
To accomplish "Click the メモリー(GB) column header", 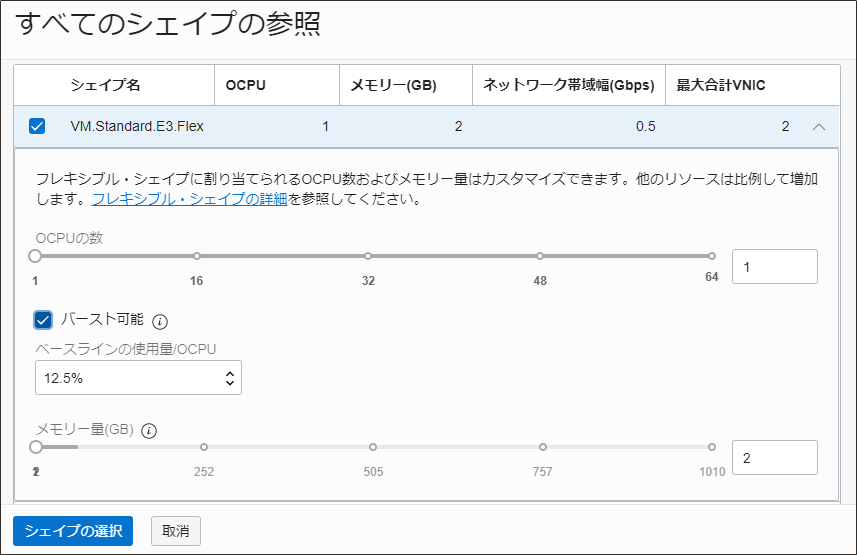I will coord(394,85).
